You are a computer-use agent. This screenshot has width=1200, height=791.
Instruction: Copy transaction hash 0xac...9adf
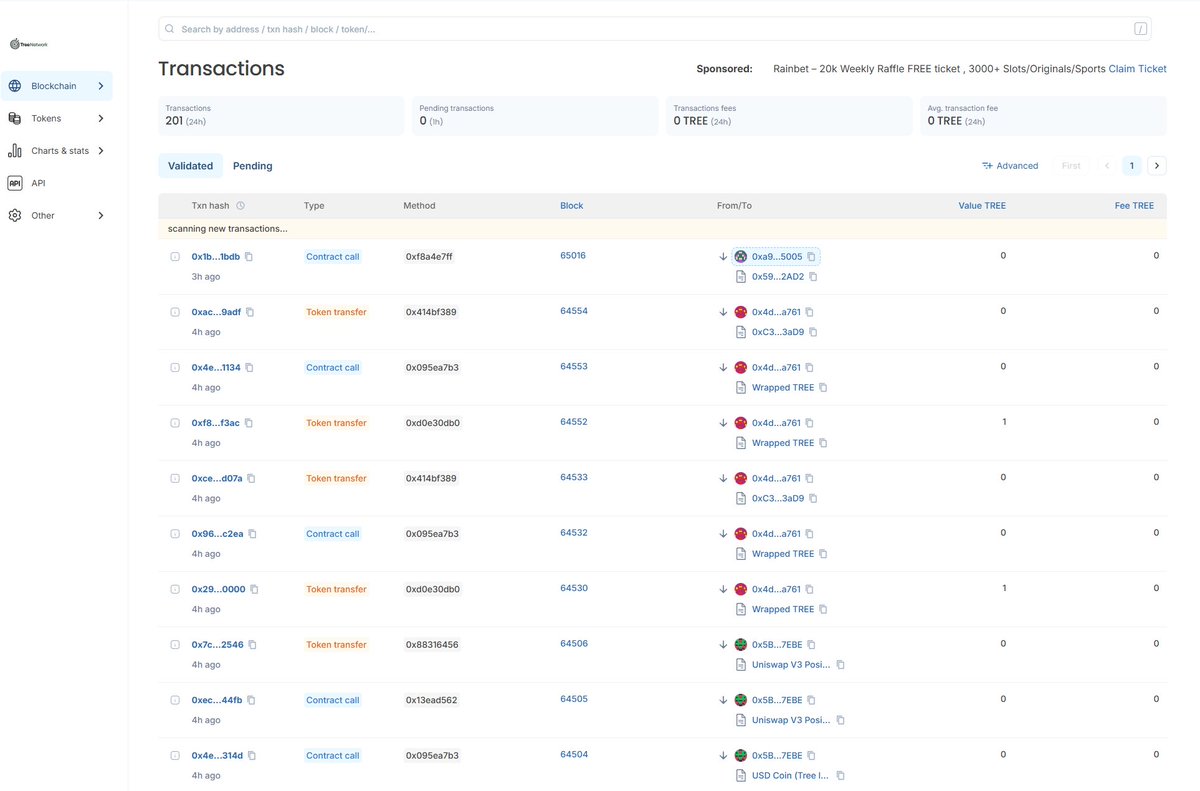(250, 312)
